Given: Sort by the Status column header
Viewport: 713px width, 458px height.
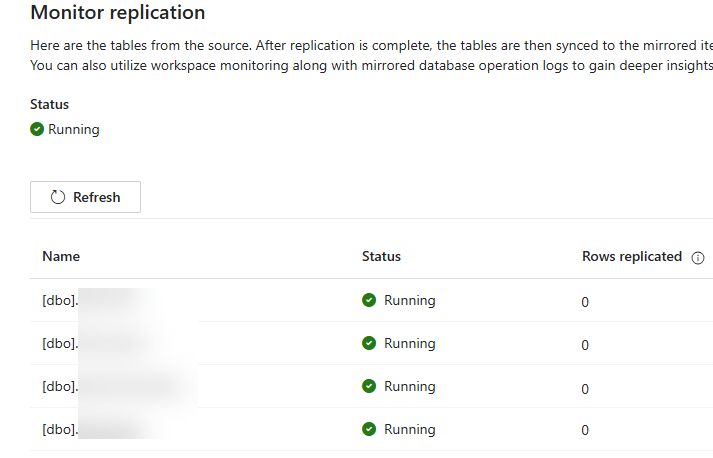Looking at the screenshot, I should (381, 256).
